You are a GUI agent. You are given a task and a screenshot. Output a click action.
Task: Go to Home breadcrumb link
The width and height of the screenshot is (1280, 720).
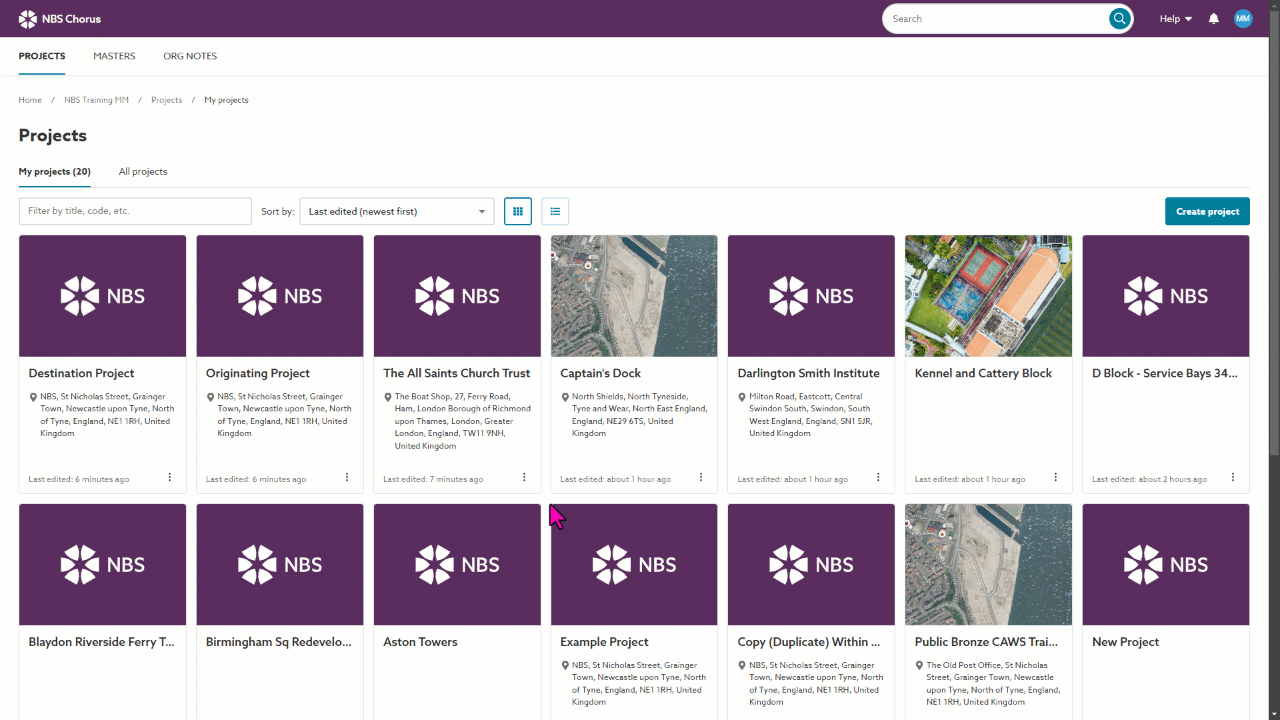click(x=30, y=100)
